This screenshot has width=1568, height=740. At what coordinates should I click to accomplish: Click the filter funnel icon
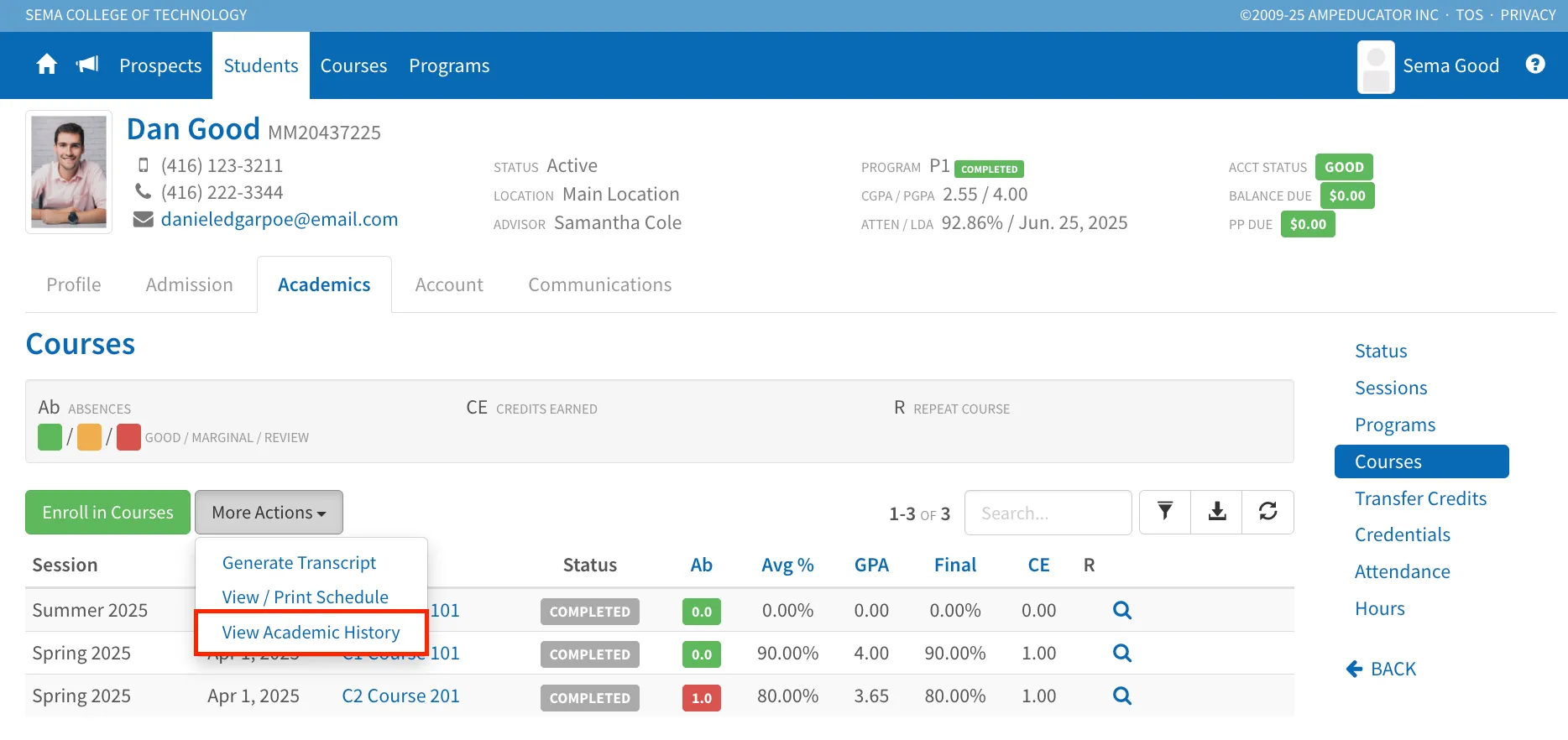[1165, 512]
